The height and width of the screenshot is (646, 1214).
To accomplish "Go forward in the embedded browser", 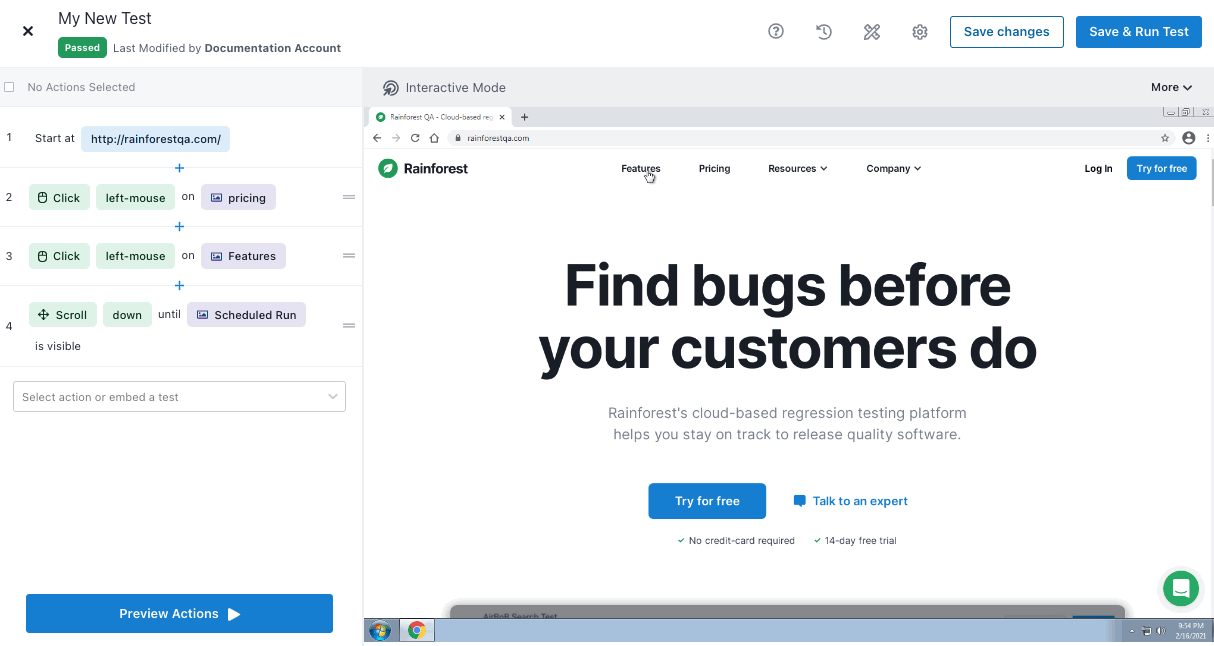I will 396,138.
